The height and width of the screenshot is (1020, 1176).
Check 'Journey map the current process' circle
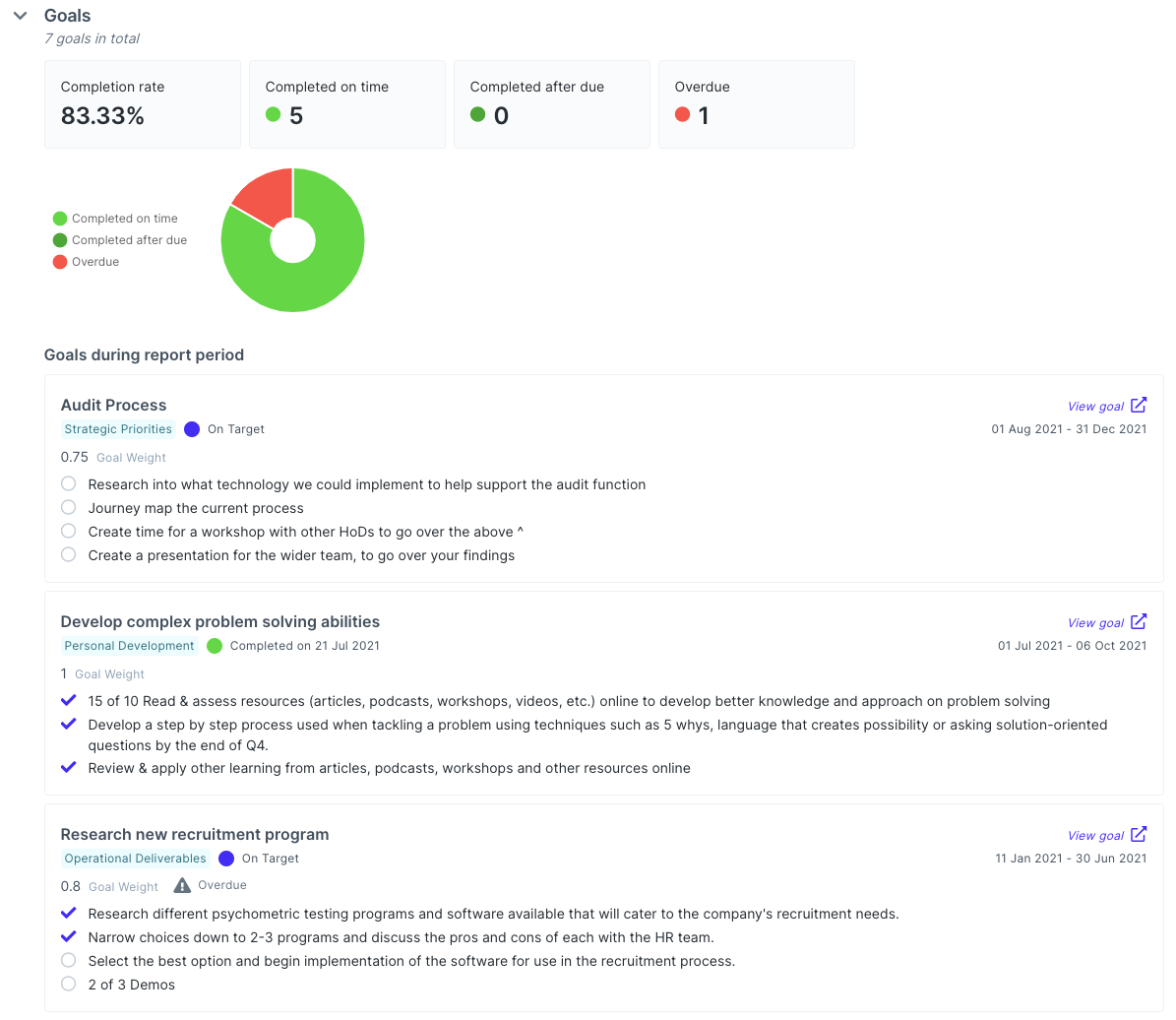tap(68, 507)
